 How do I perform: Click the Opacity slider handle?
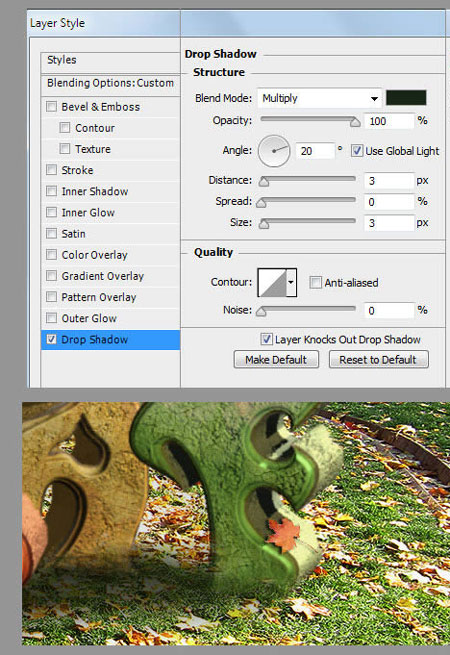click(355, 122)
